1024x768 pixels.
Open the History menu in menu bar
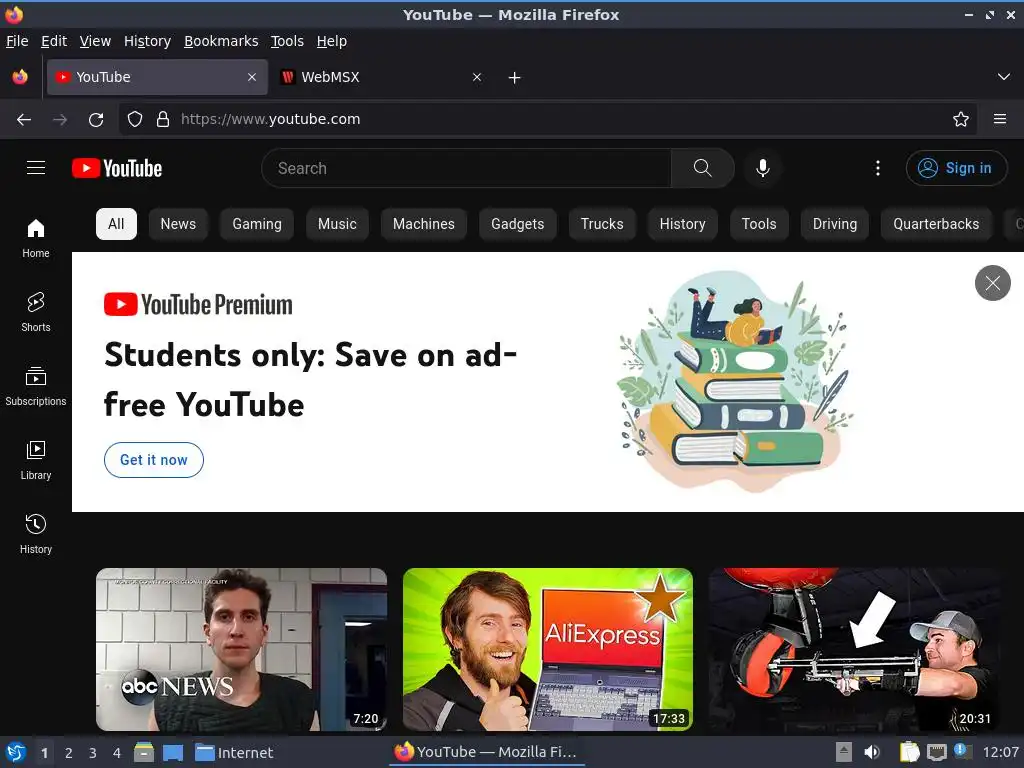click(148, 41)
